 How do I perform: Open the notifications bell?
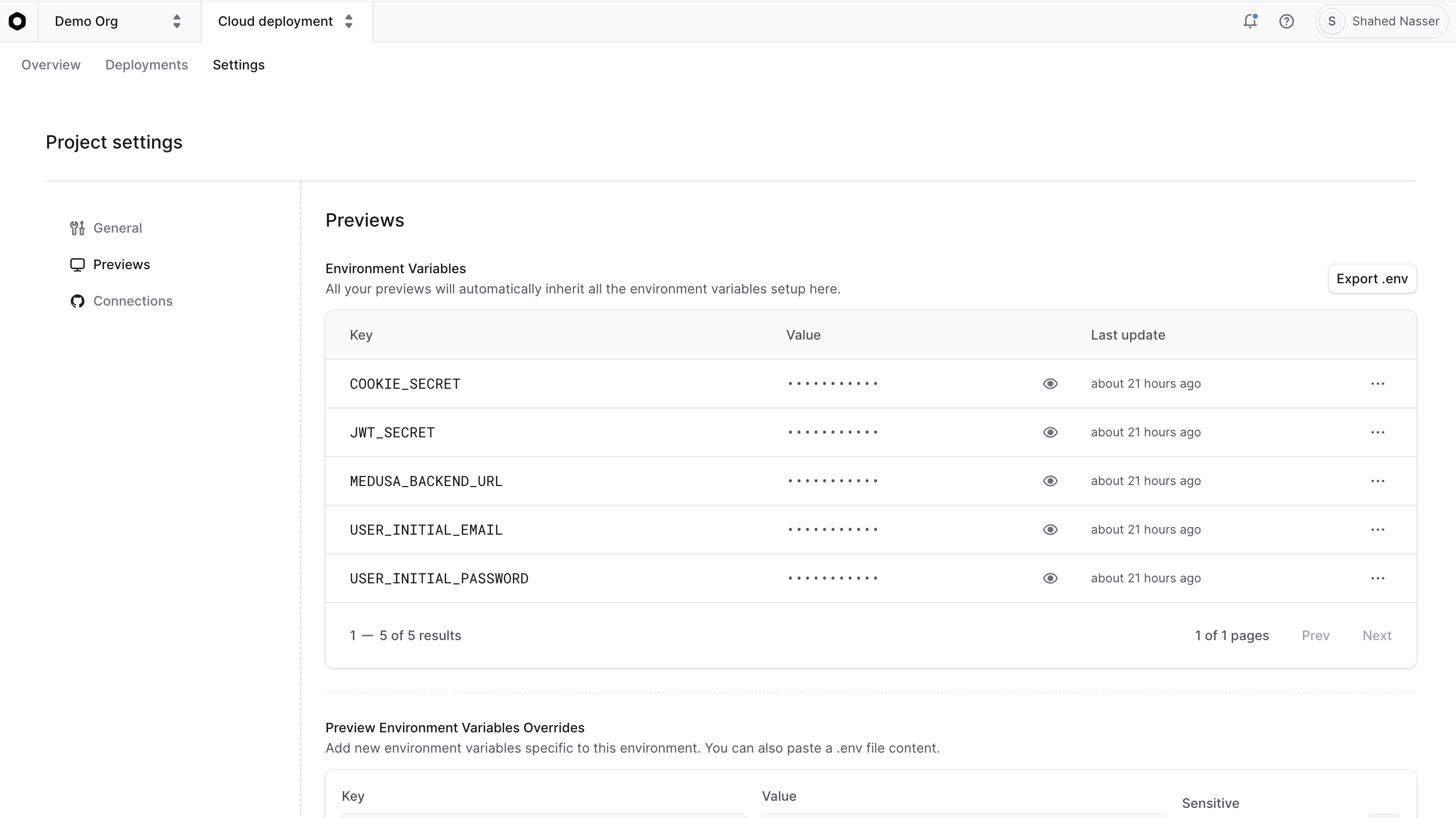(x=1250, y=21)
